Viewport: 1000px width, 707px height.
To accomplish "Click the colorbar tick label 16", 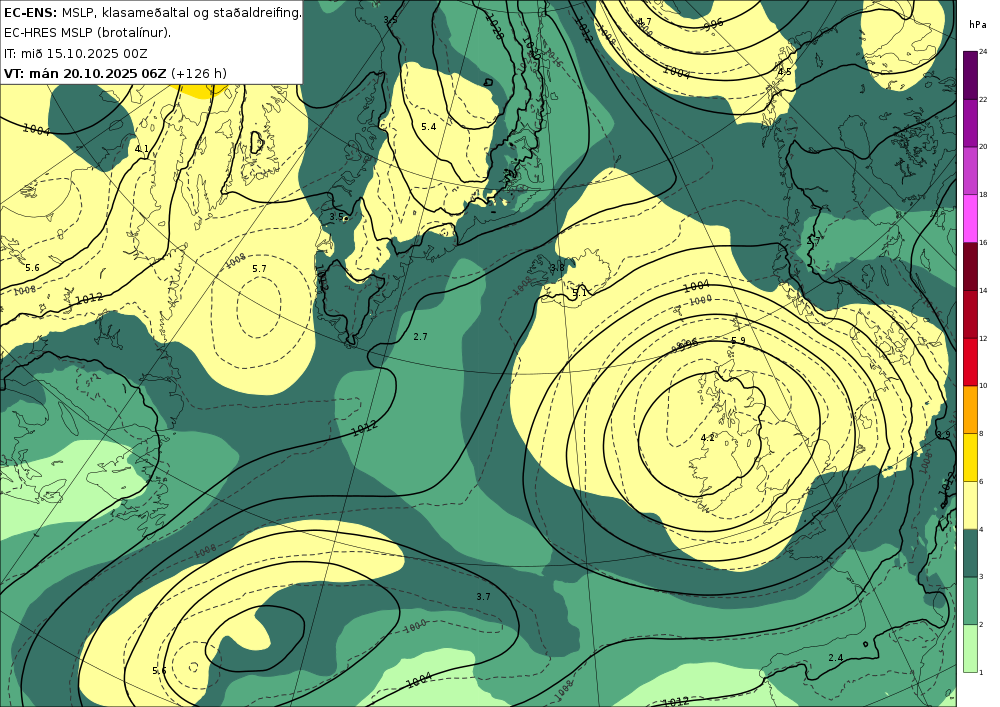I will coord(983,242).
